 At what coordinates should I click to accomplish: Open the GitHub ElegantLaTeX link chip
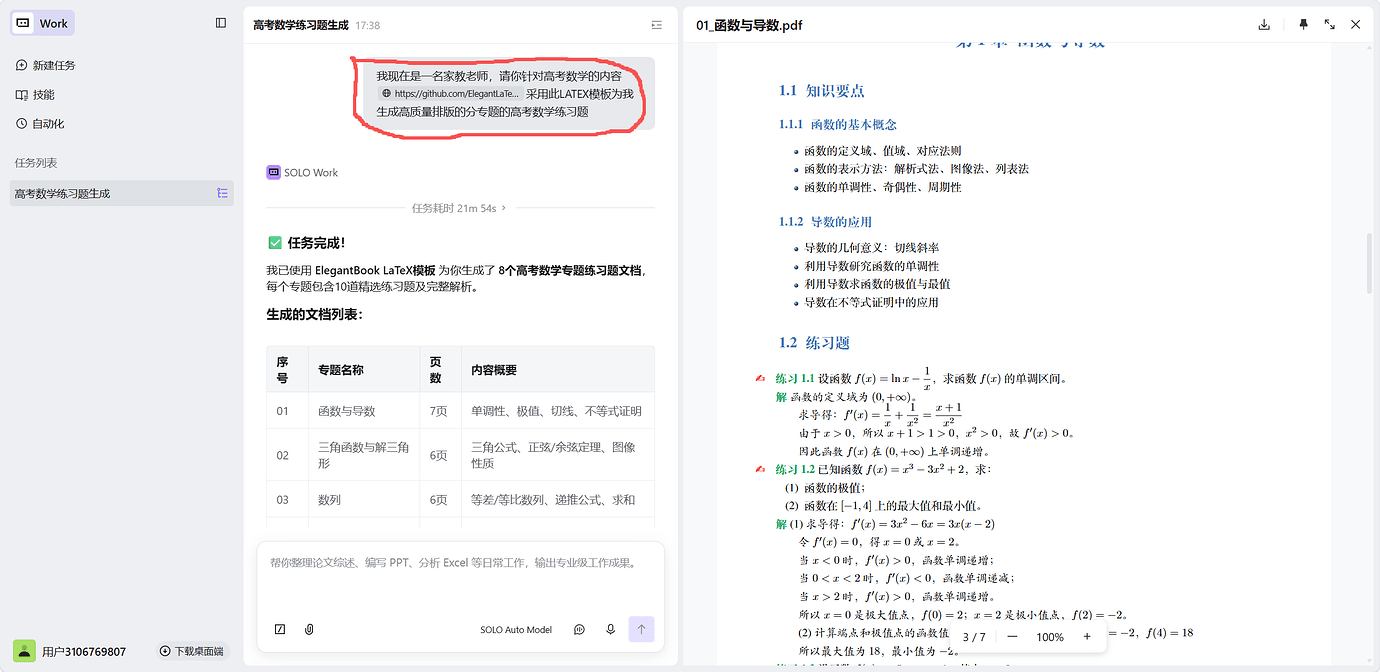450,94
